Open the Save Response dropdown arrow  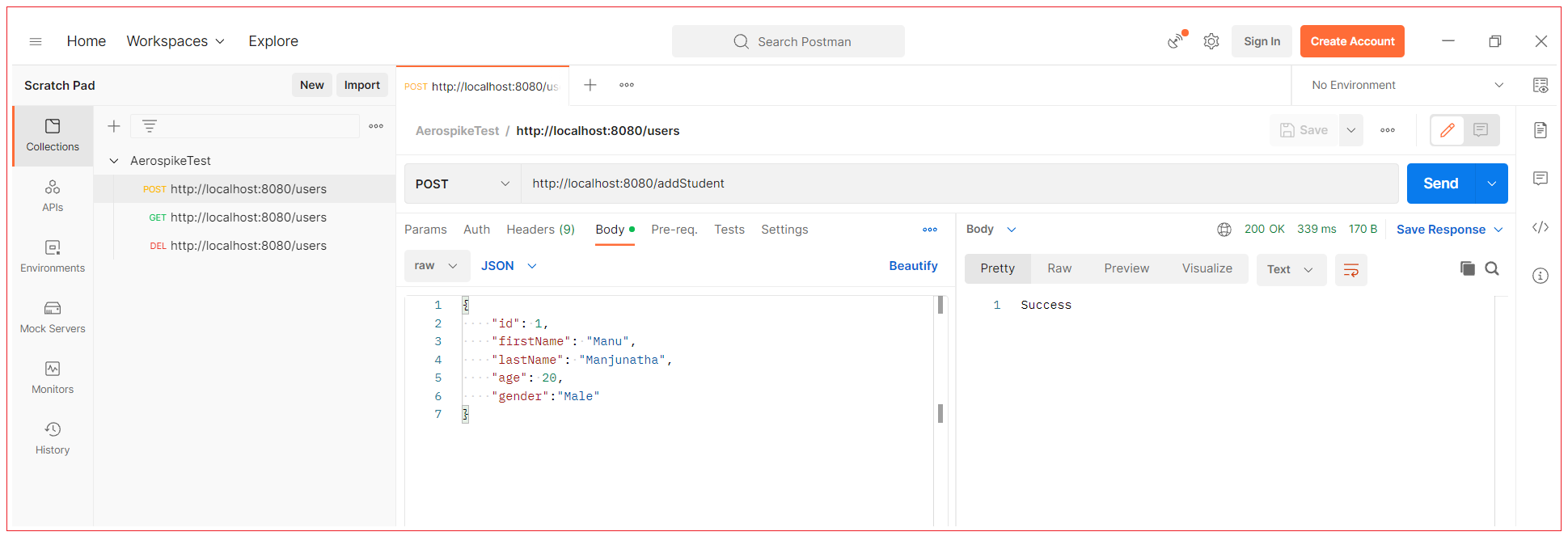click(x=1498, y=230)
